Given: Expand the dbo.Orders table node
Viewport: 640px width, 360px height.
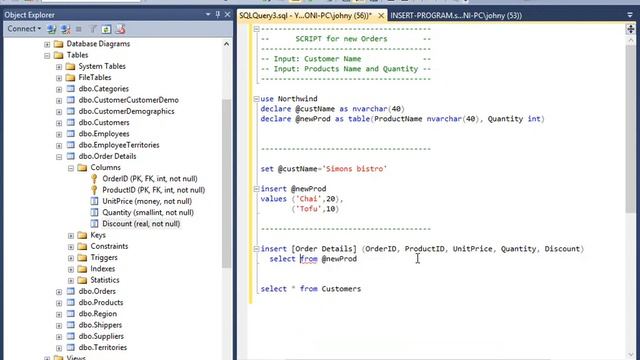Looking at the screenshot, I should (x=59, y=292).
